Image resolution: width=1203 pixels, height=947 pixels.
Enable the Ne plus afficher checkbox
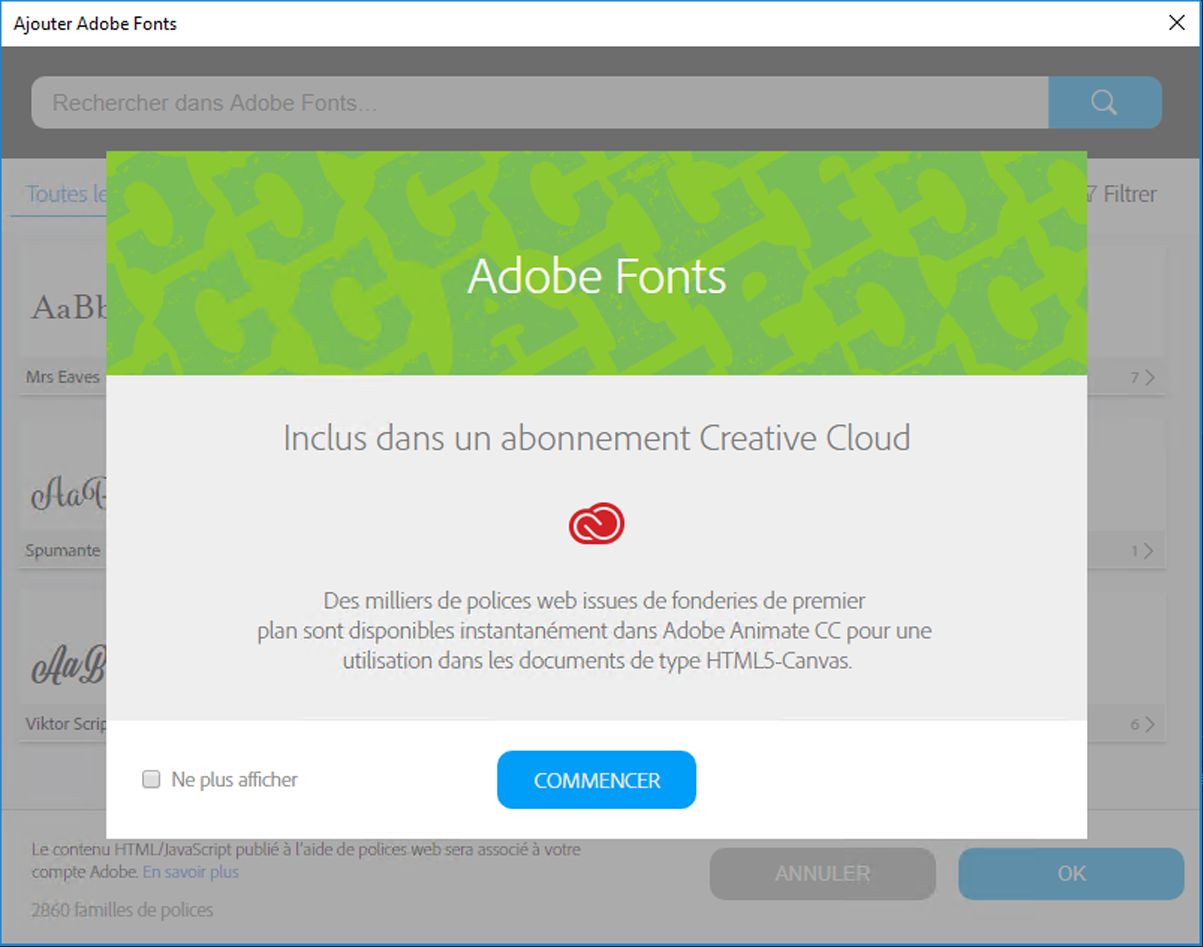(151, 779)
